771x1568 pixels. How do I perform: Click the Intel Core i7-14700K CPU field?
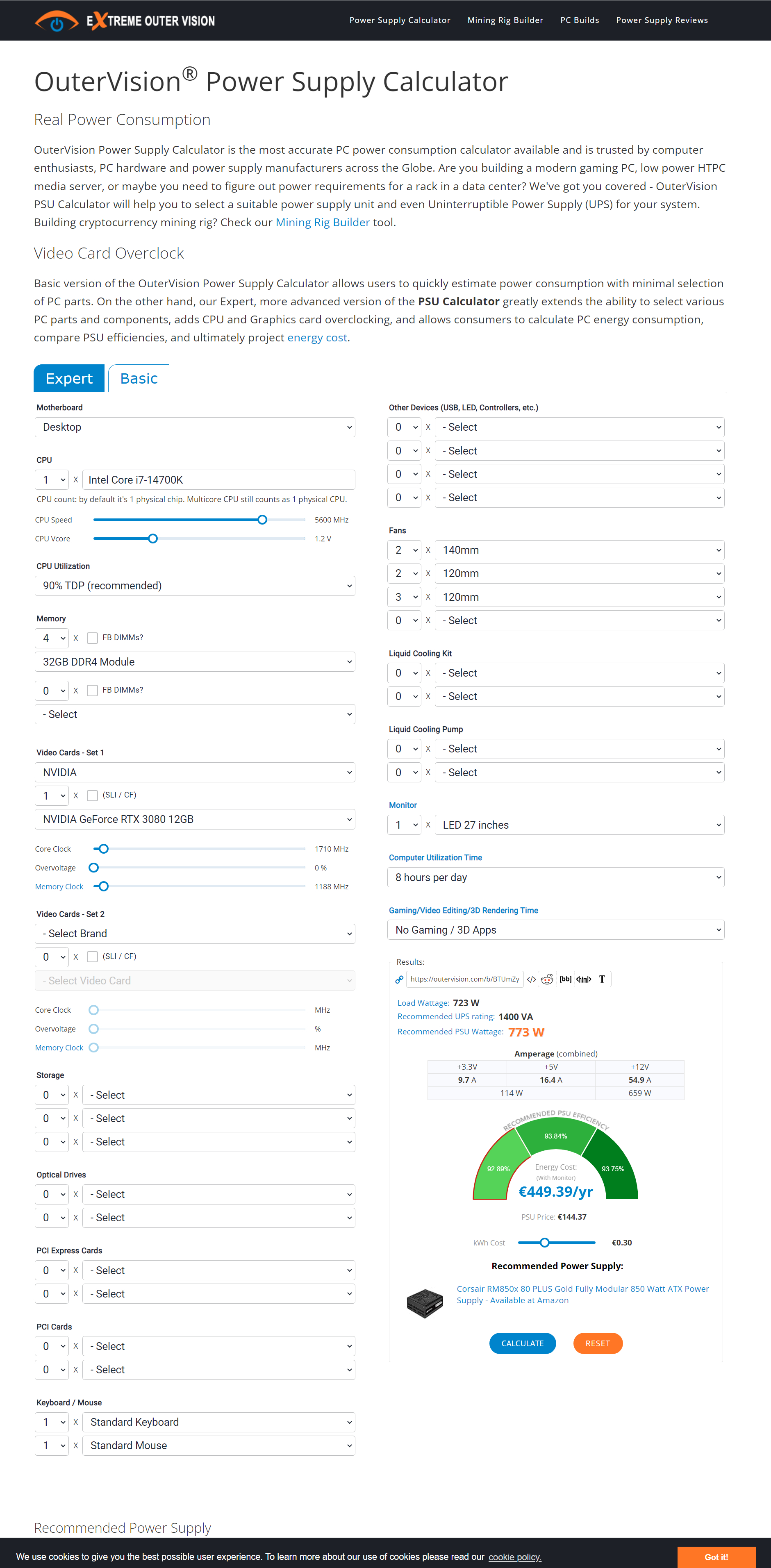[218, 479]
